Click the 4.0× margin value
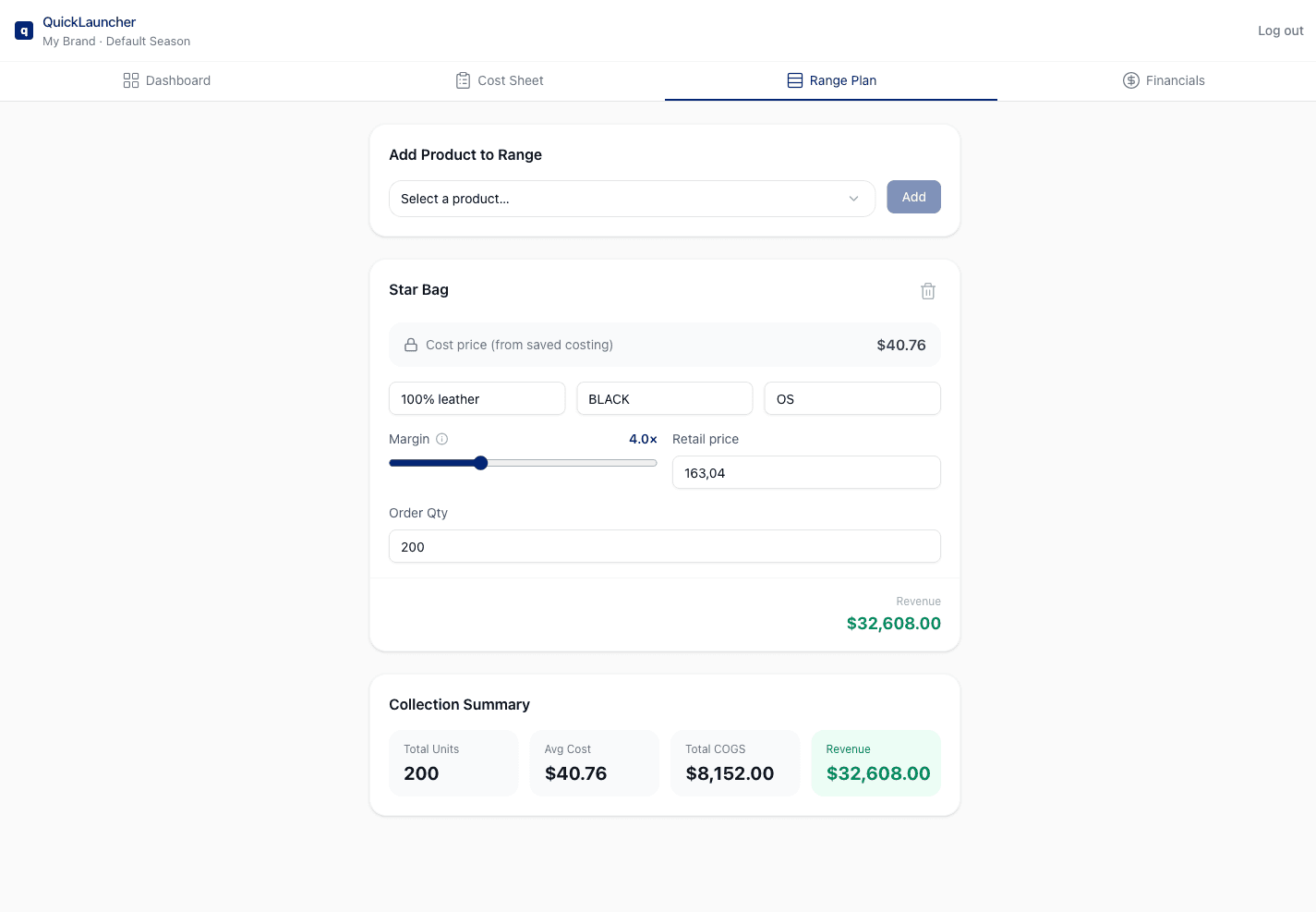1316x912 pixels. tap(643, 439)
